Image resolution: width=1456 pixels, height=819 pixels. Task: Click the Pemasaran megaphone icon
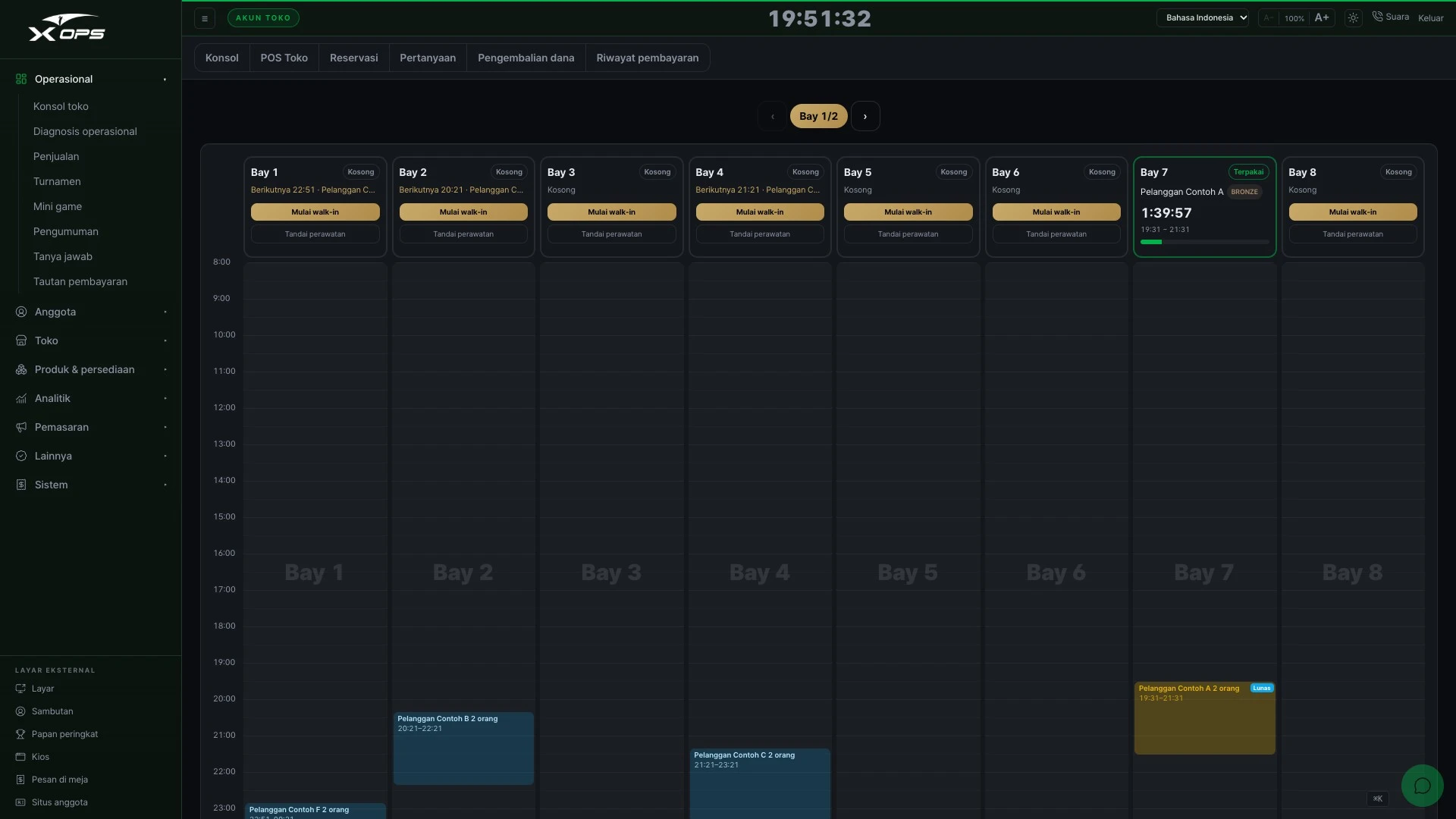21,427
